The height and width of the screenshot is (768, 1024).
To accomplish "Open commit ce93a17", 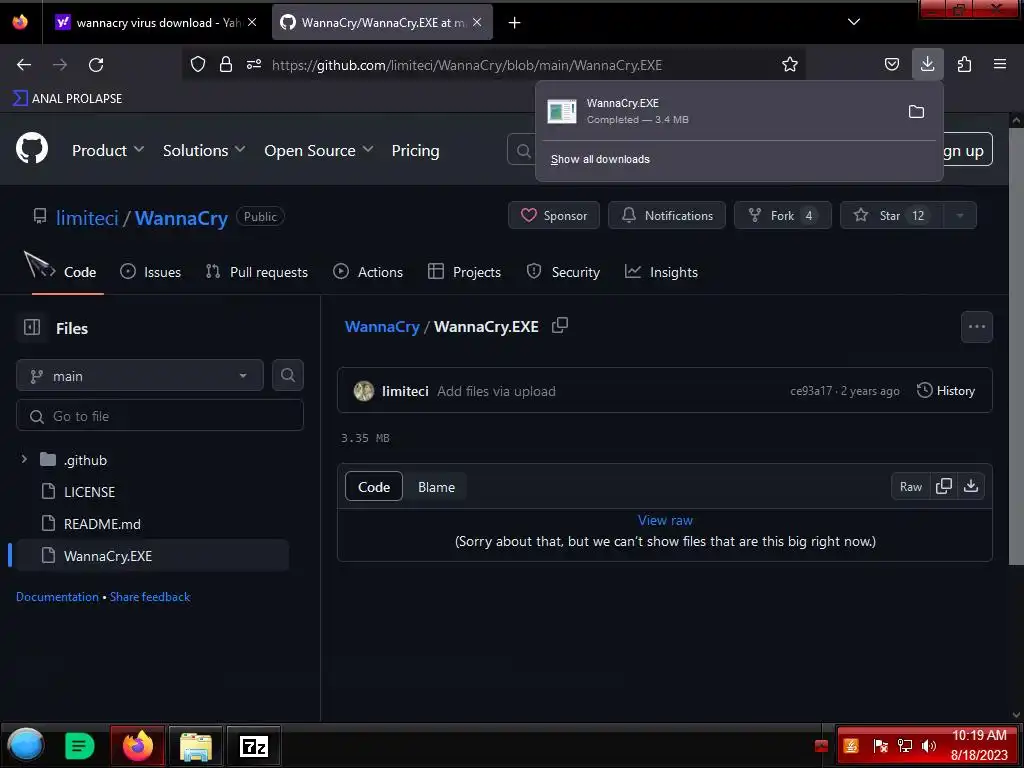I will click(x=810, y=391).
